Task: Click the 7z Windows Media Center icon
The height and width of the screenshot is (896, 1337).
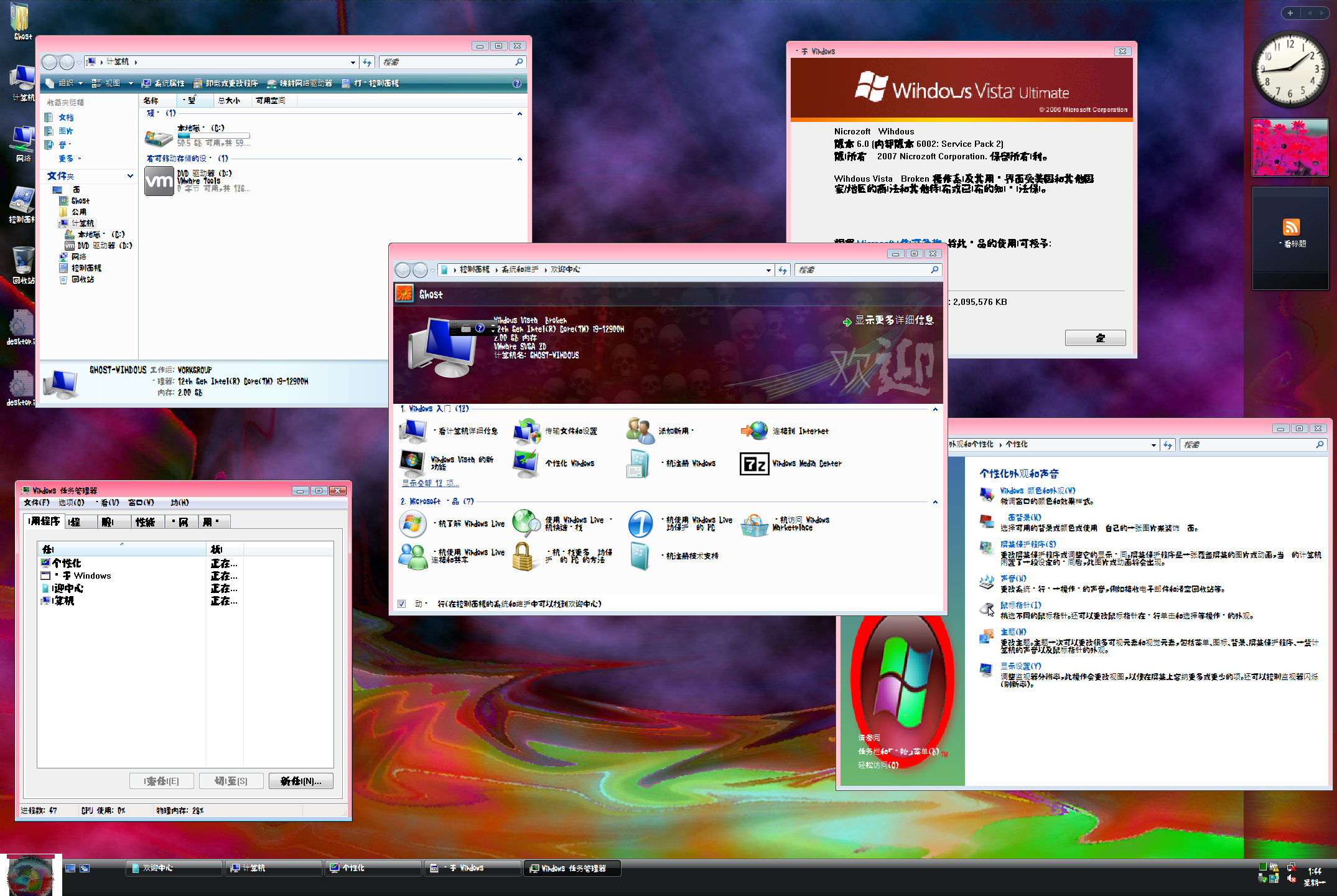Action: (754, 464)
